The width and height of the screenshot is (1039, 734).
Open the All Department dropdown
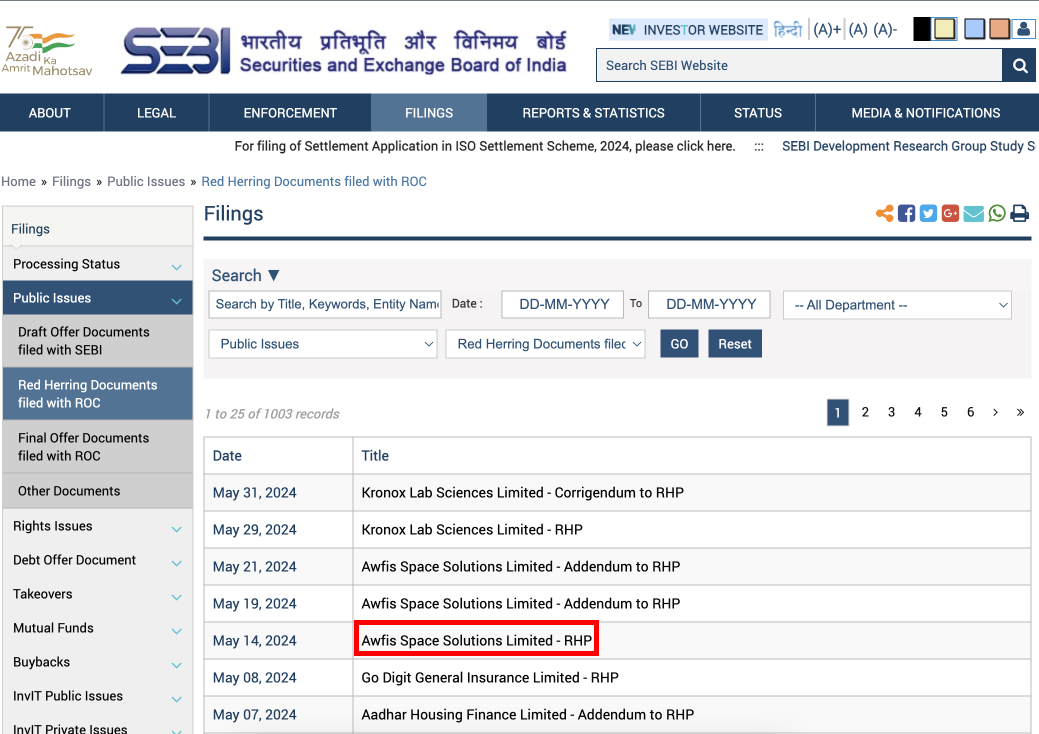[x=897, y=305]
